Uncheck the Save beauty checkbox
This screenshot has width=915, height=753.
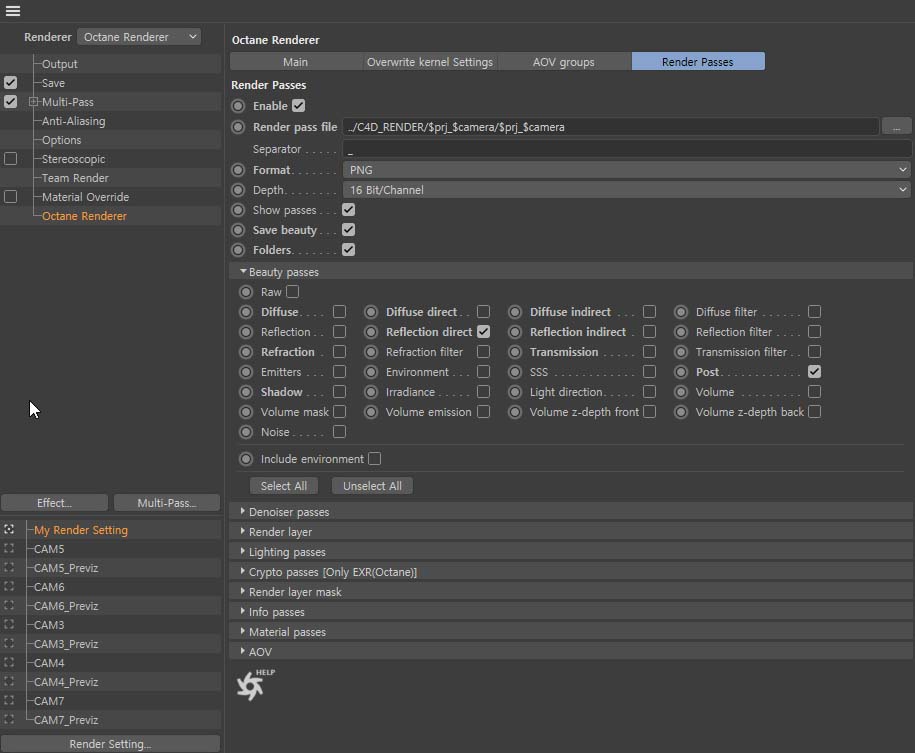[x=348, y=230]
